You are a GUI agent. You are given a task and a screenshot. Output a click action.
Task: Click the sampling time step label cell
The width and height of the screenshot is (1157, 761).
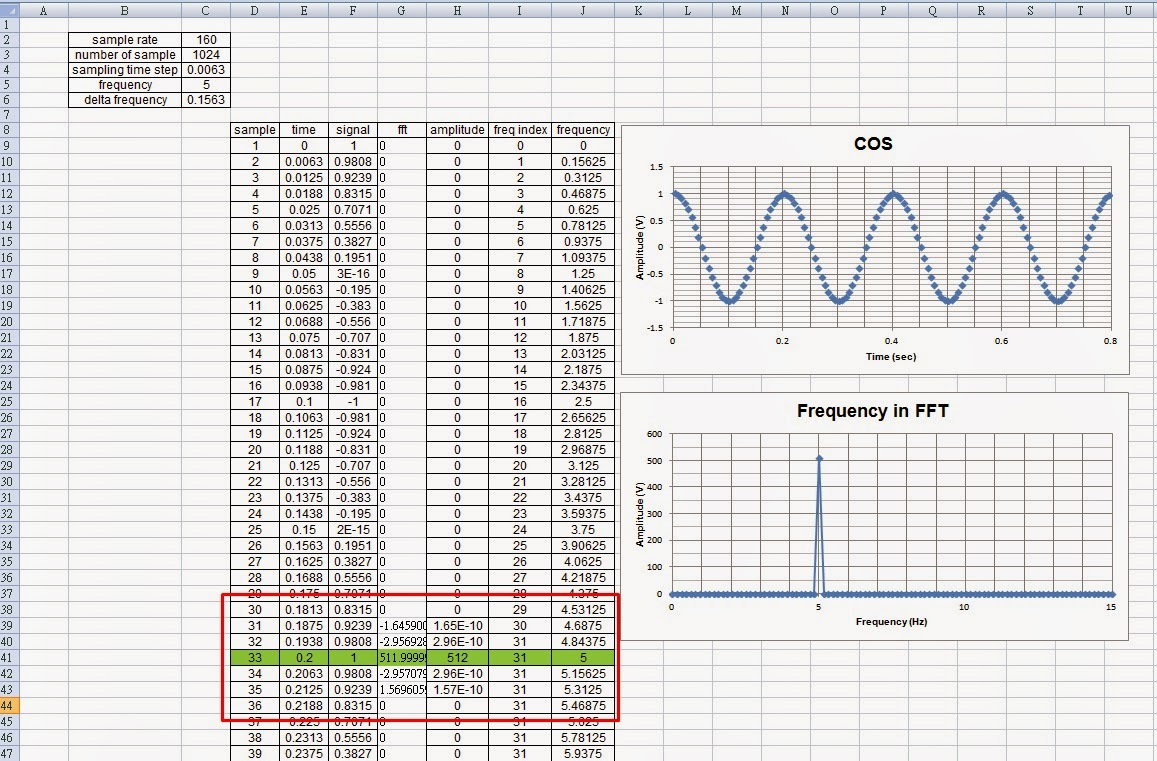coord(124,70)
